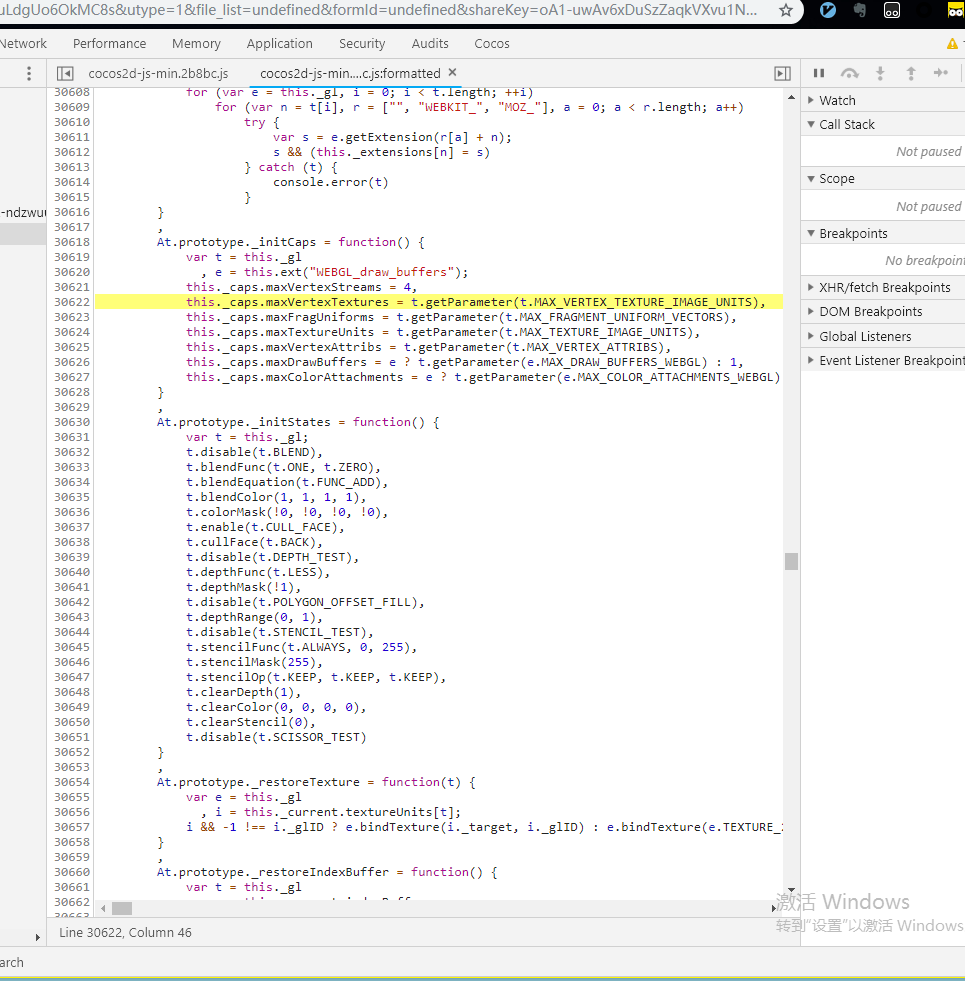Open the Evernote elephant extension
Viewport: 965px width, 981px height.
pyautogui.click(x=860, y=10)
